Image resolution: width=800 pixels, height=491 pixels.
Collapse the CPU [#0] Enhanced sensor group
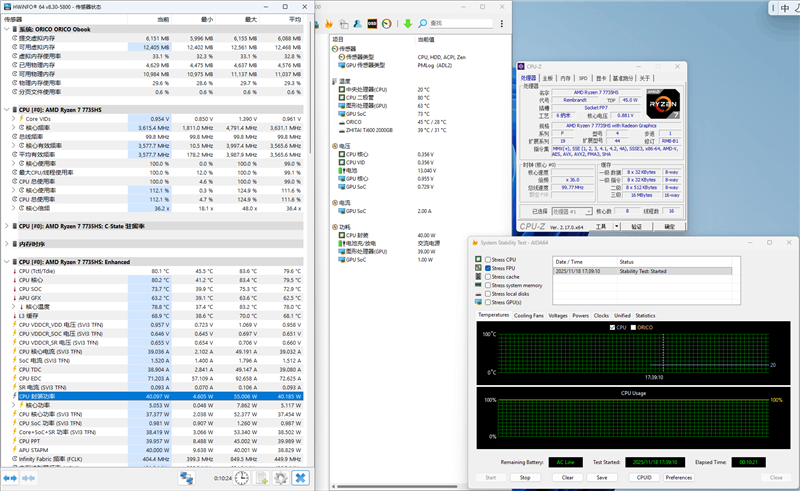[x=6, y=261]
